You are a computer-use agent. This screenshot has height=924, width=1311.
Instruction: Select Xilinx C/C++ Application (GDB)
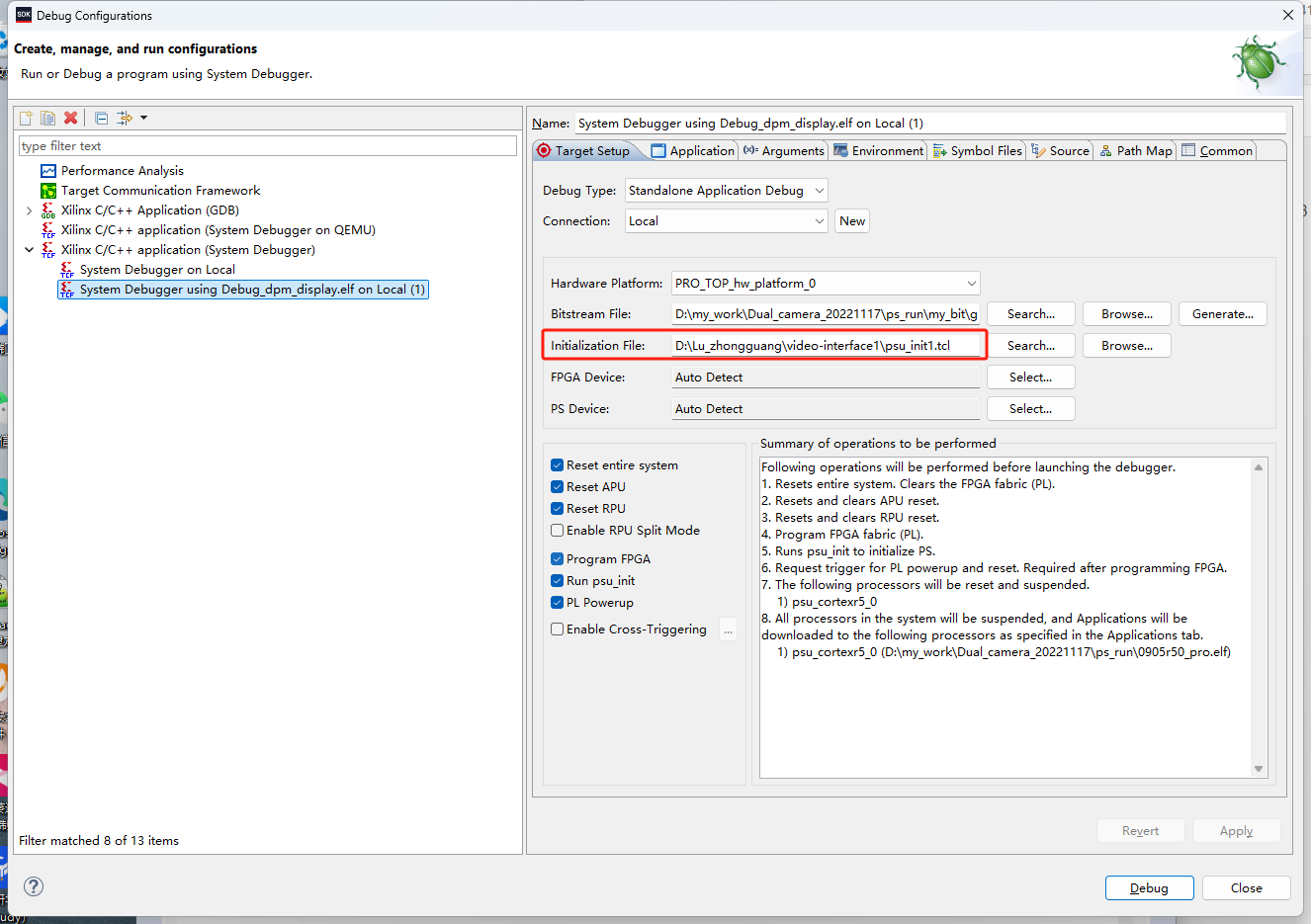tap(149, 210)
